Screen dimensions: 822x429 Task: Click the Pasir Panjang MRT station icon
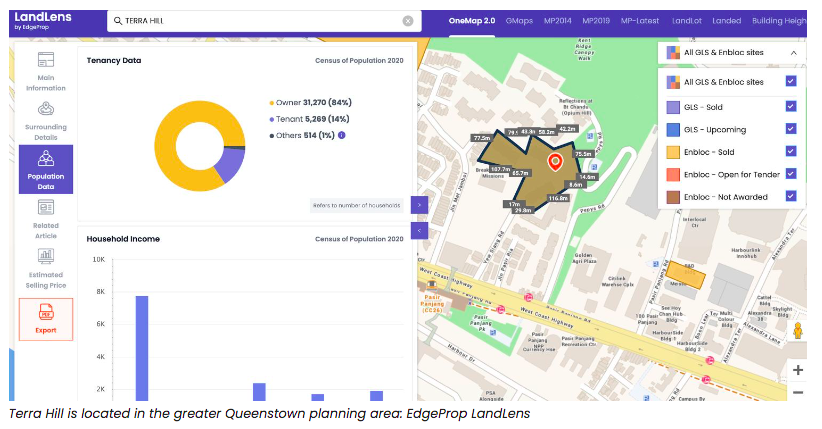pos(432,286)
